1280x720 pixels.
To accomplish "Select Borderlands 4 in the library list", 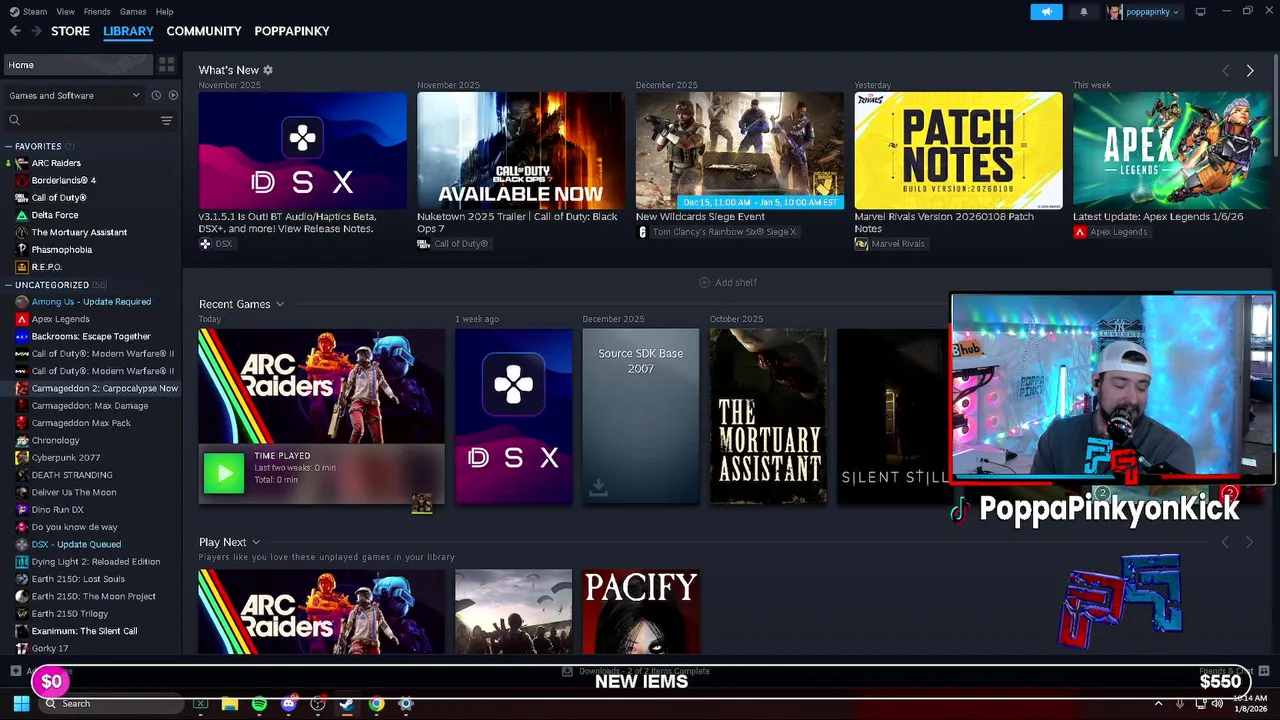I will [64, 180].
